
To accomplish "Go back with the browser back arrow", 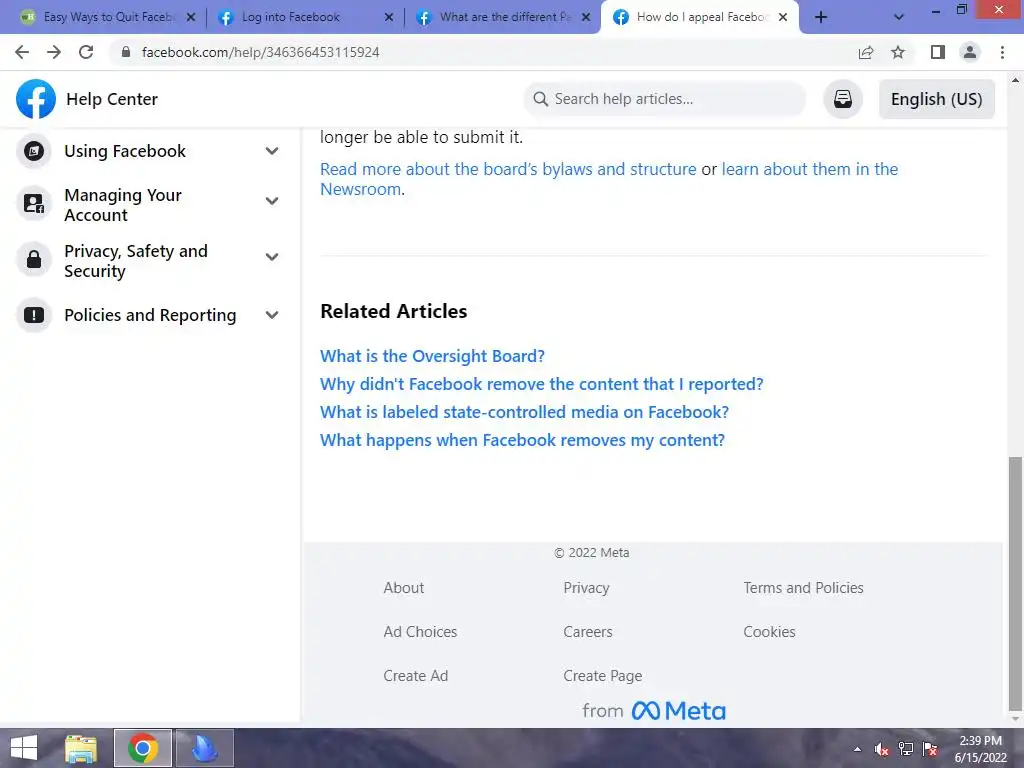I will pos(22,52).
